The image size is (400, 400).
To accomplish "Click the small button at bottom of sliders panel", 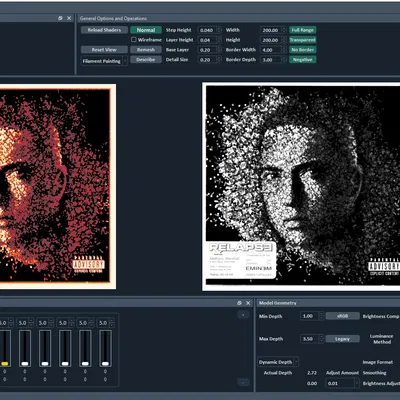I will pyautogui.click(x=243, y=382).
